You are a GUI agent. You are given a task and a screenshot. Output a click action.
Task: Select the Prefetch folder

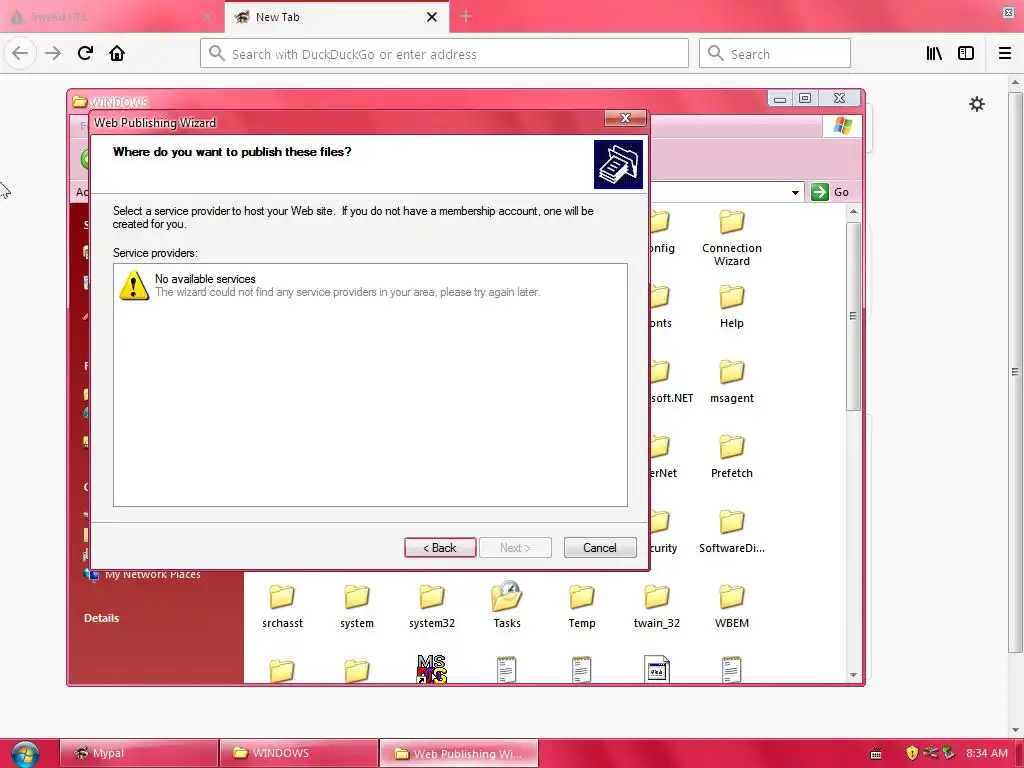pos(731,456)
